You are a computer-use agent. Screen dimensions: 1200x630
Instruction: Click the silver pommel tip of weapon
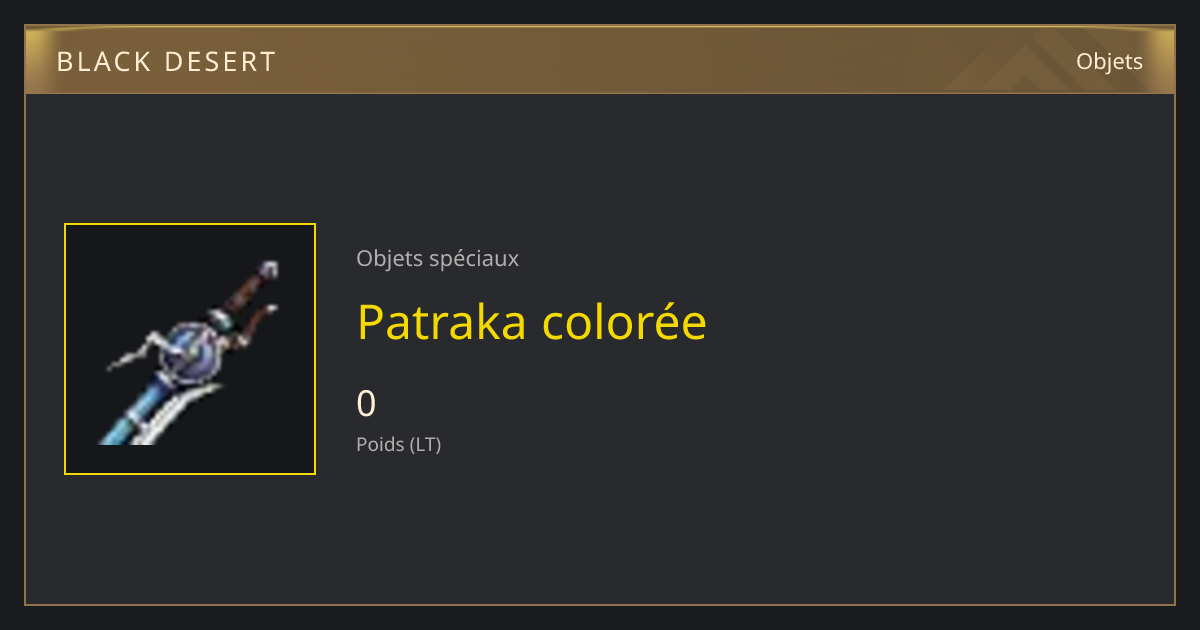[x=269, y=268]
